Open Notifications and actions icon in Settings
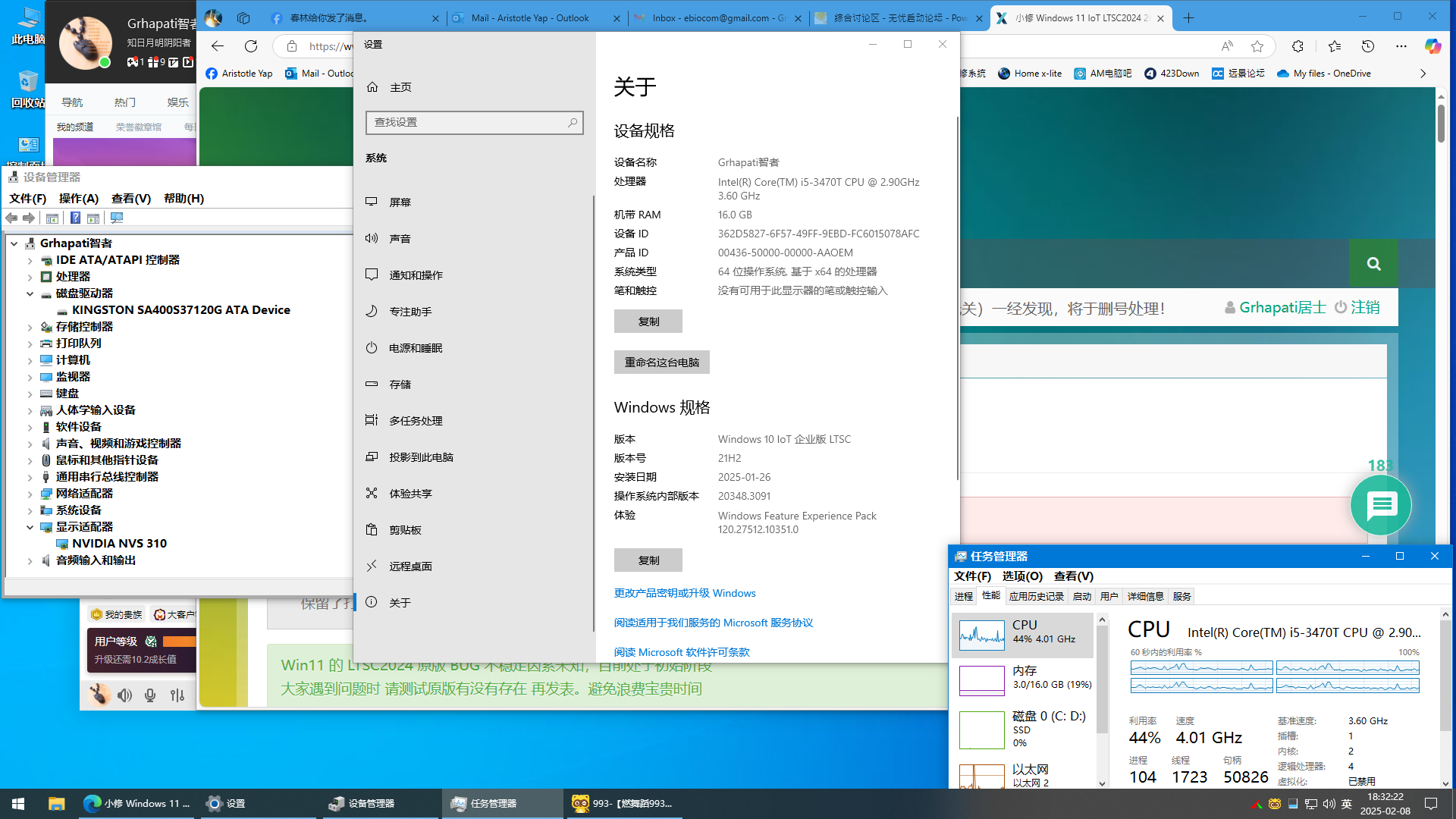Screen dimensions: 1456x819 pos(372,275)
